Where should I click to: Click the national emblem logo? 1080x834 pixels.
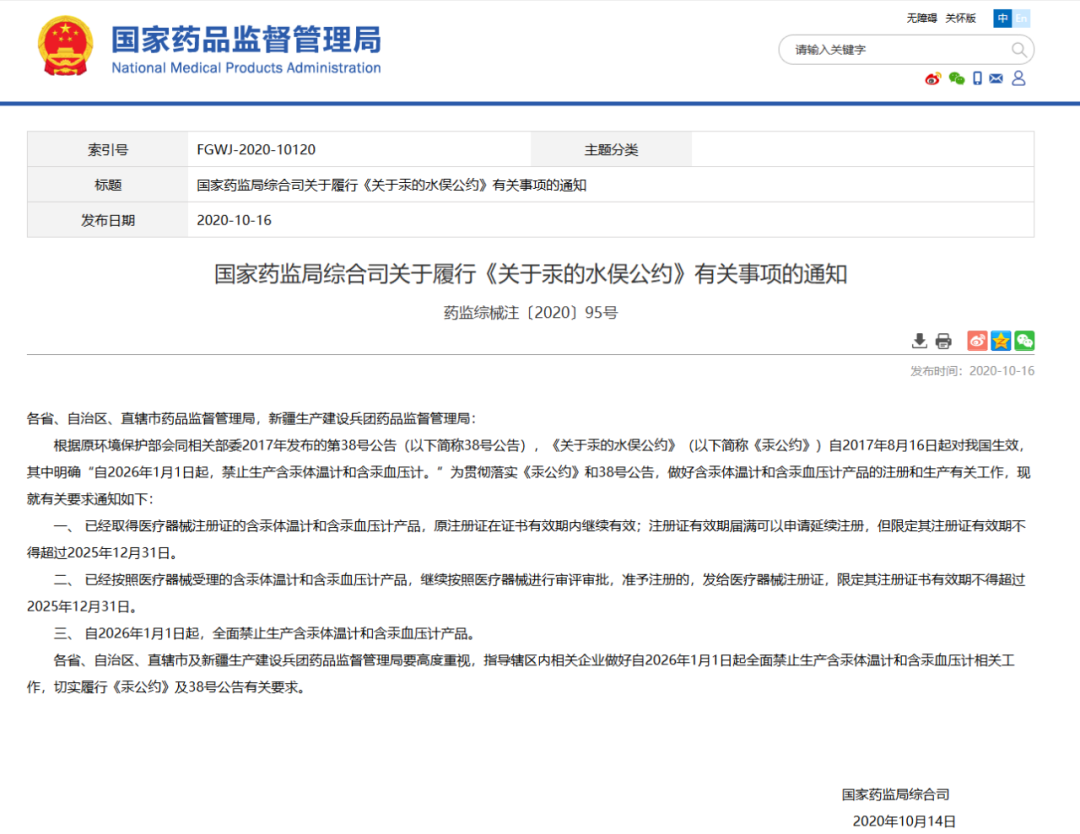coord(65,48)
